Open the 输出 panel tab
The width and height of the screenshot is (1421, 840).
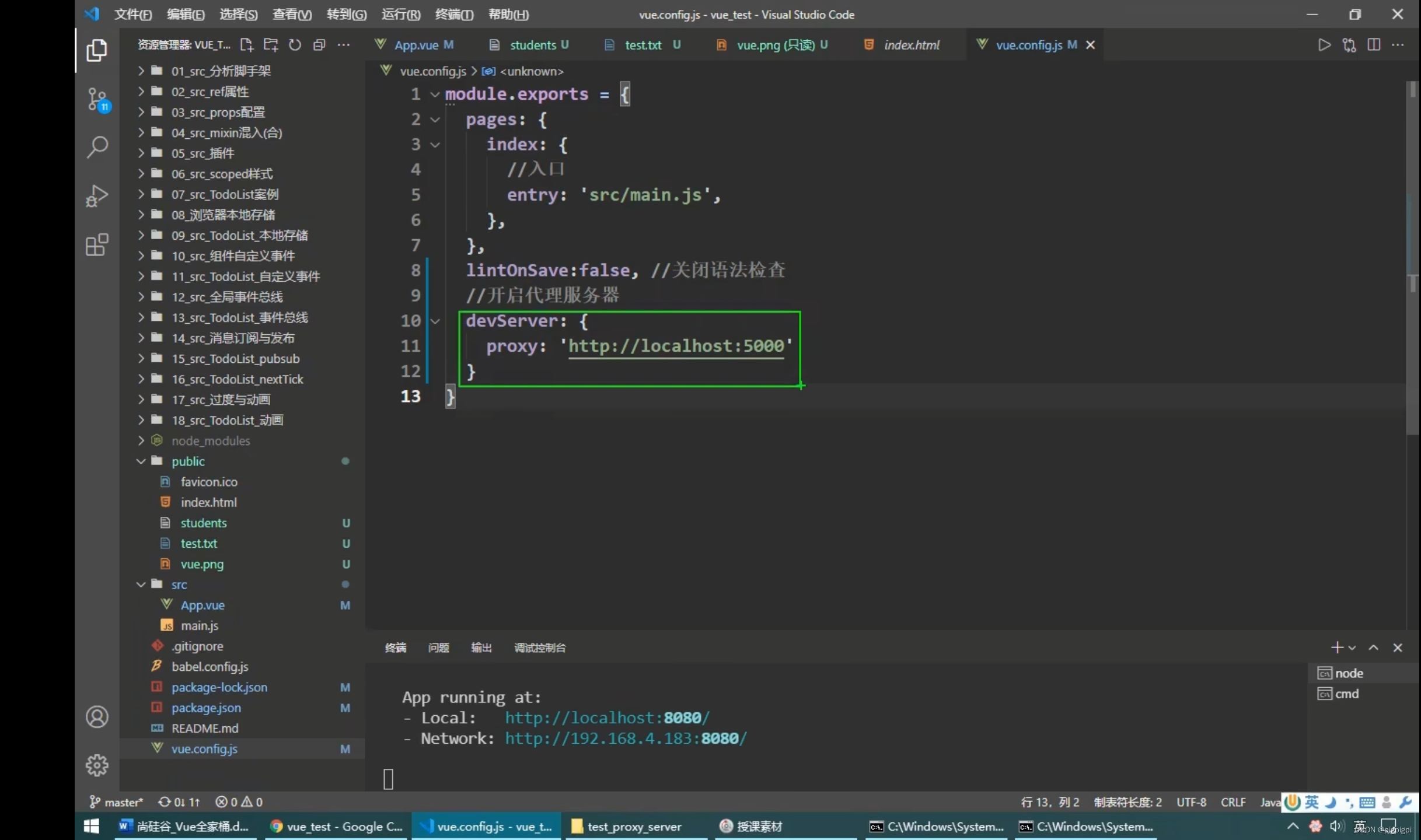(x=481, y=647)
